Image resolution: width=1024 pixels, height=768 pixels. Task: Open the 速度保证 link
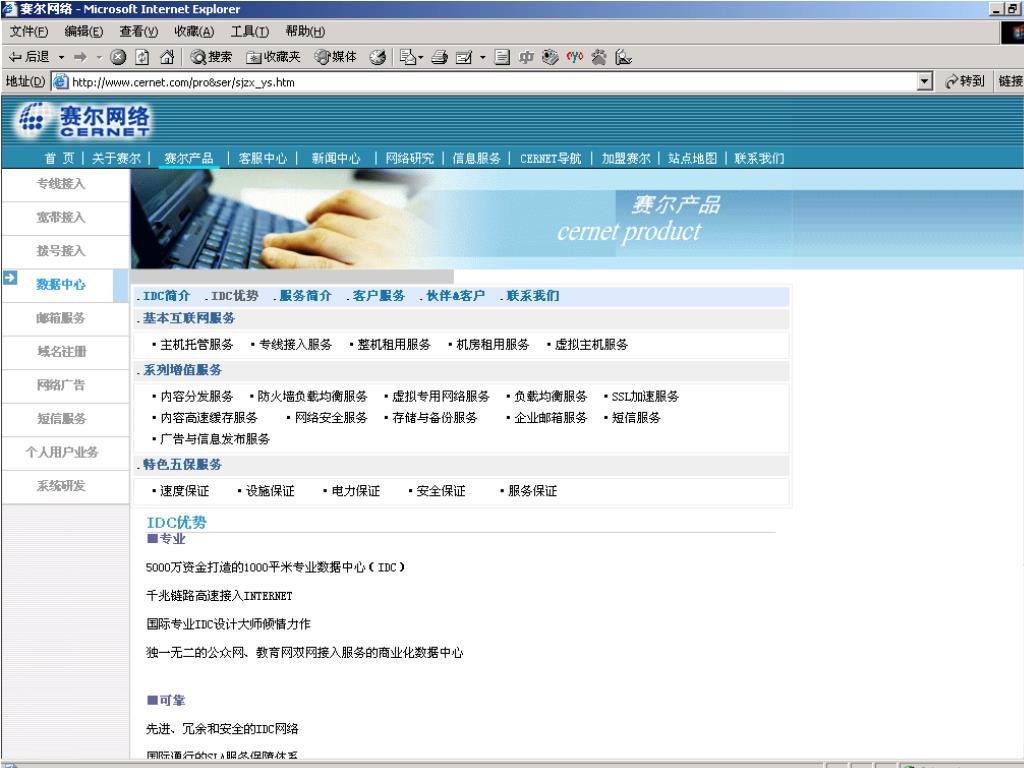(184, 491)
